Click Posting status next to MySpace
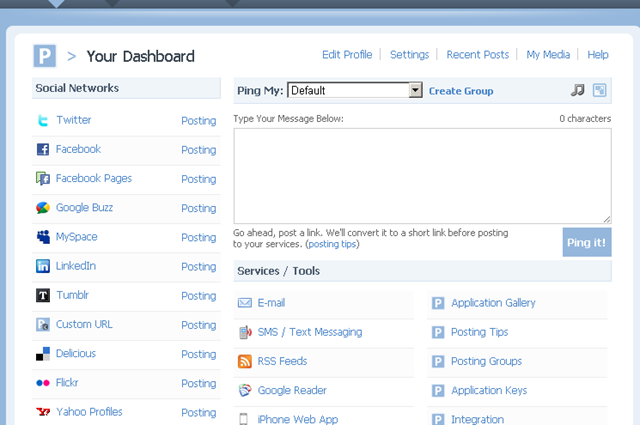The image size is (640, 425). pos(198,238)
